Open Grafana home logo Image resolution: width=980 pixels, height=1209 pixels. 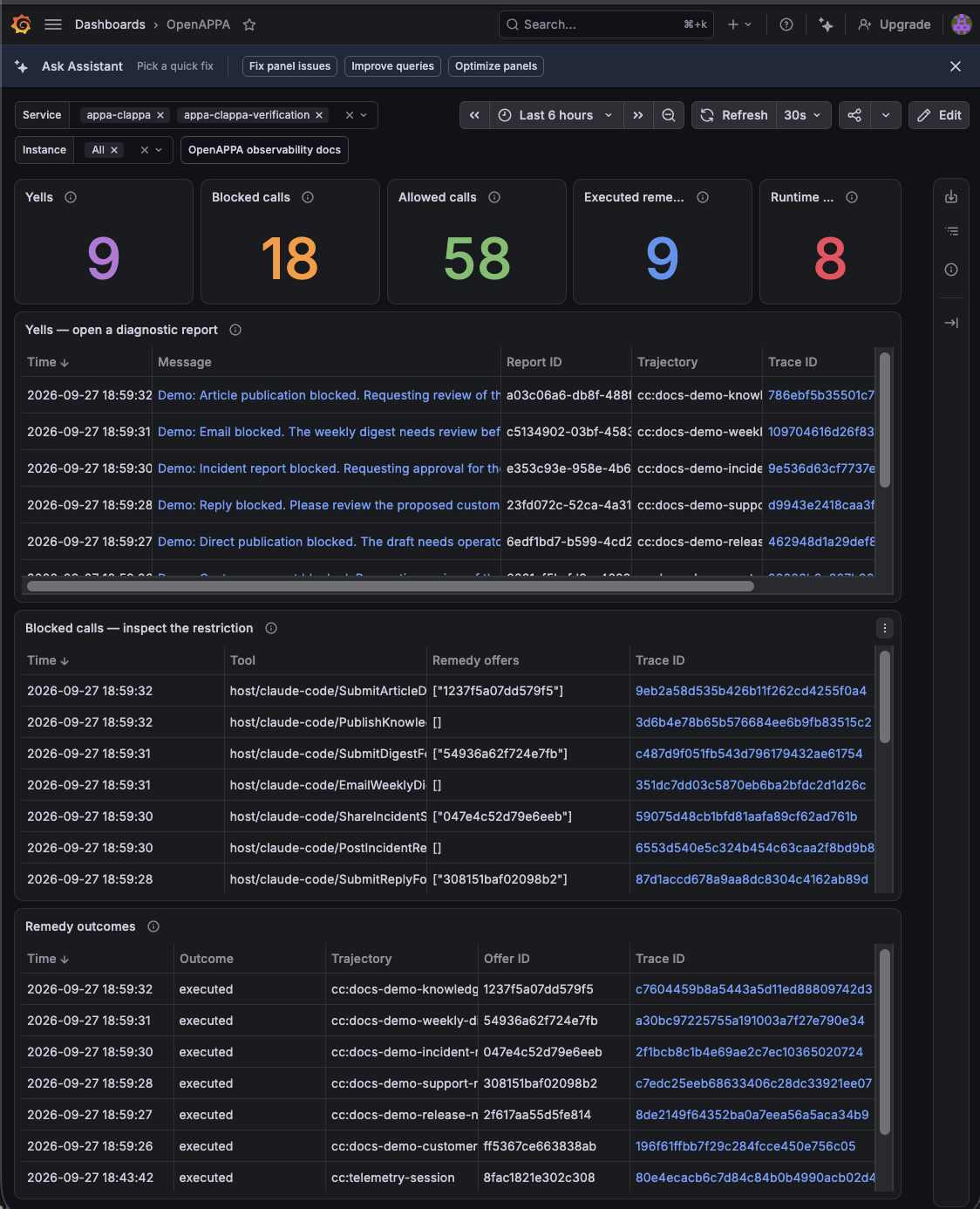pyautogui.click(x=22, y=24)
